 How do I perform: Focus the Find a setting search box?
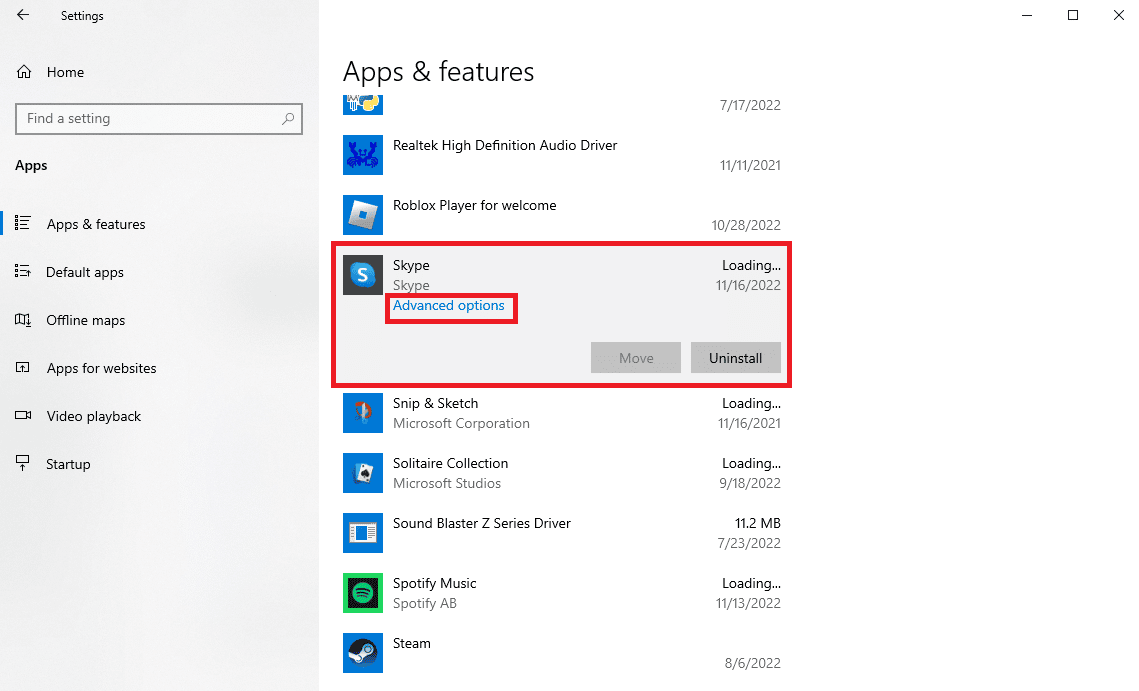click(x=158, y=118)
